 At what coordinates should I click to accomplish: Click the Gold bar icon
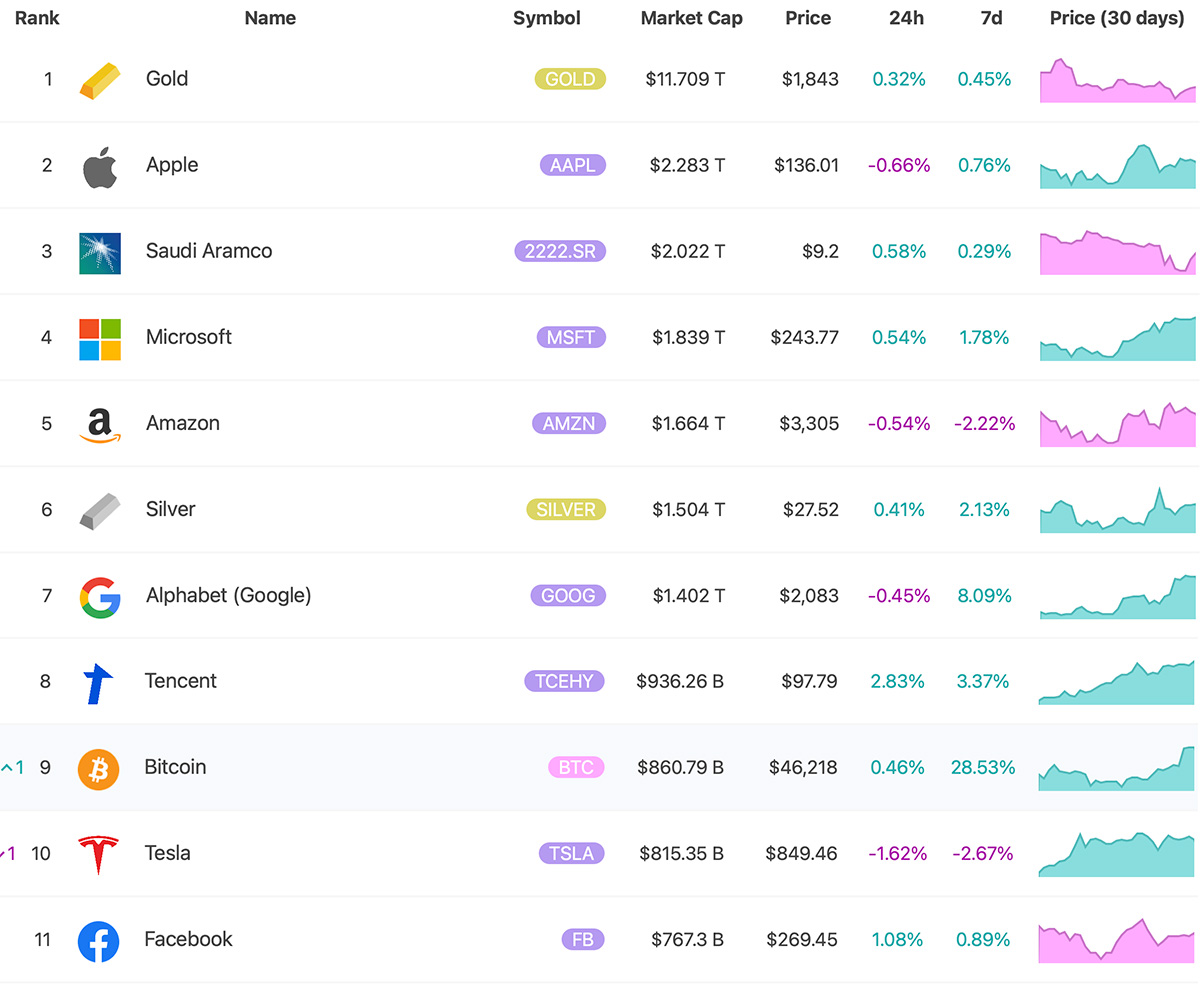(100, 80)
